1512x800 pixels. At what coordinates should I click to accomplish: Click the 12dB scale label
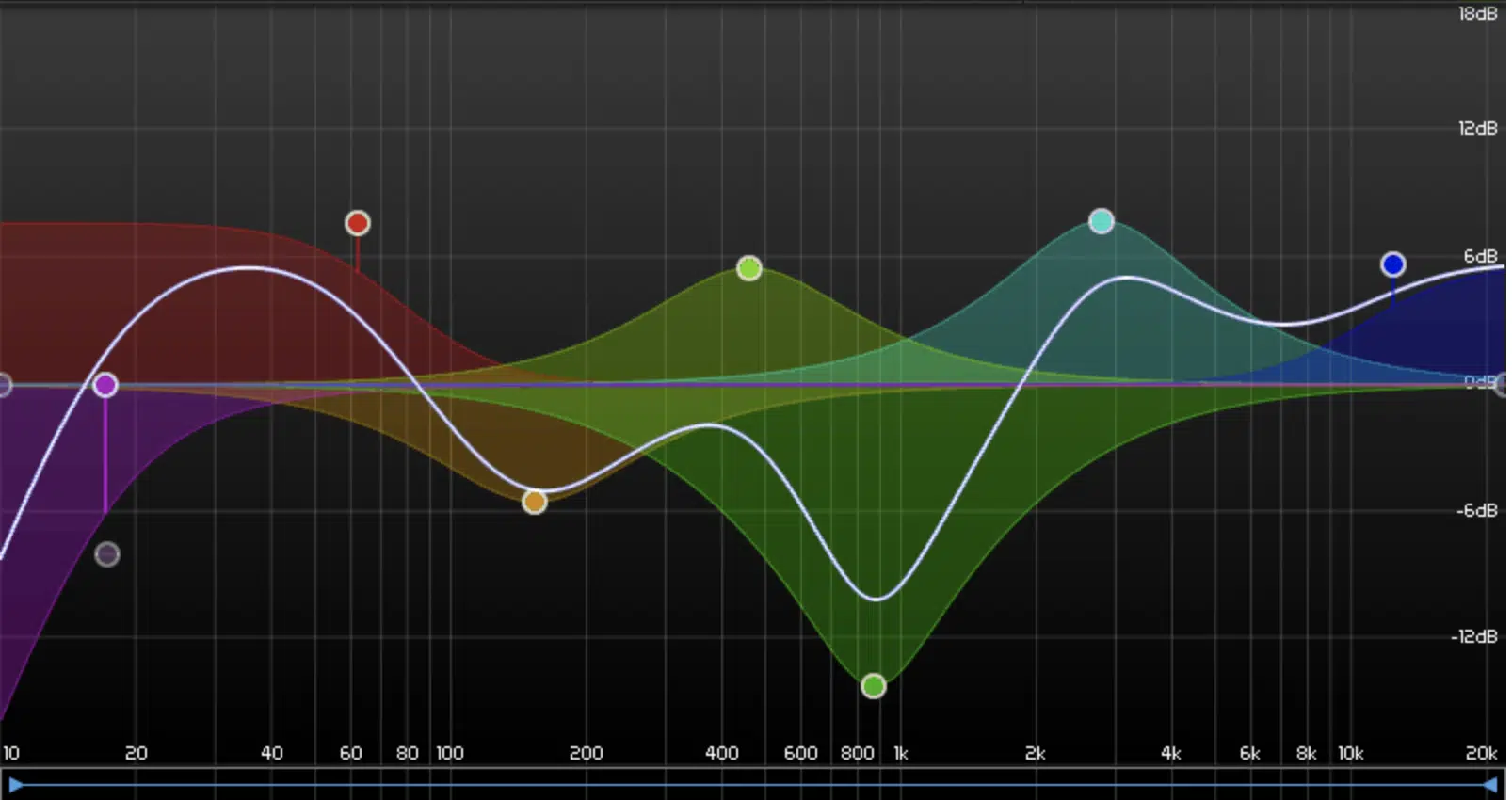pos(1477,129)
